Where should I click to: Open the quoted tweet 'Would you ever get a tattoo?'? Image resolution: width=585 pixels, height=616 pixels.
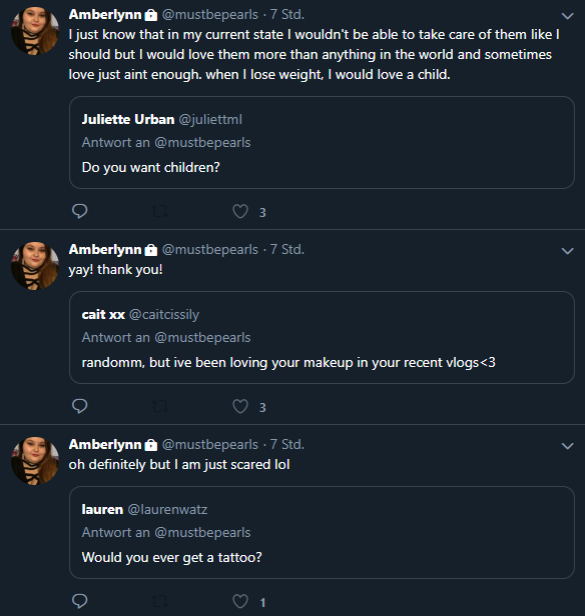click(322, 532)
